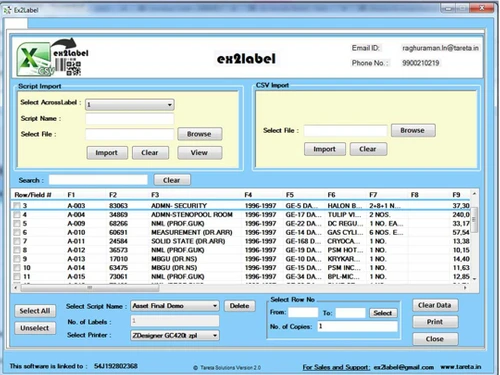Click cell SOLID STATE (DR.ARR)
The height and width of the screenshot is (375, 500).
tap(188, 241)
